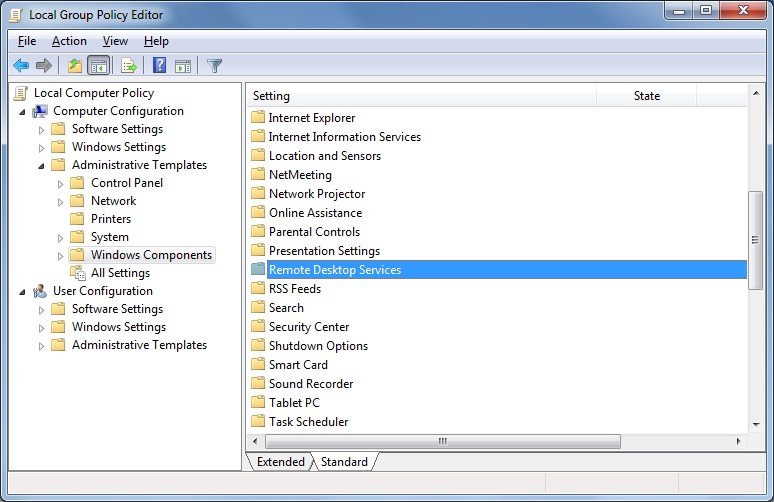
Task: Switch to the Extended tab
Action: pyautogui.click(x=280, y=462)
